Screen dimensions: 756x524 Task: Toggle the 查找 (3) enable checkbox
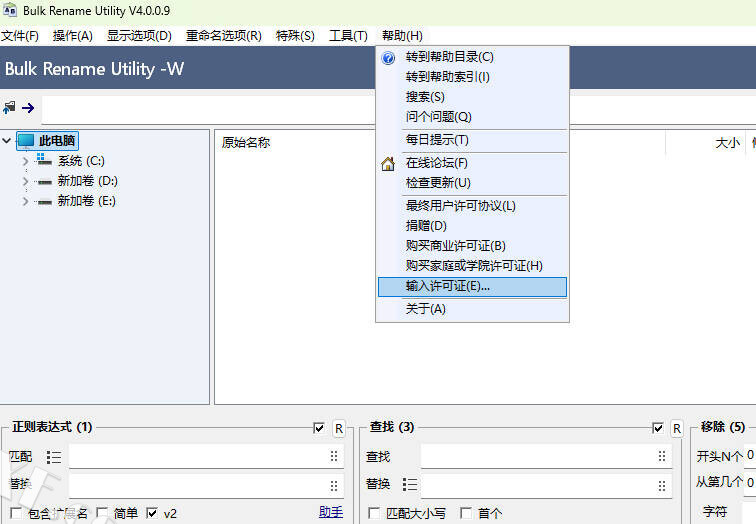pyautogui.click(x=658, y=428)
